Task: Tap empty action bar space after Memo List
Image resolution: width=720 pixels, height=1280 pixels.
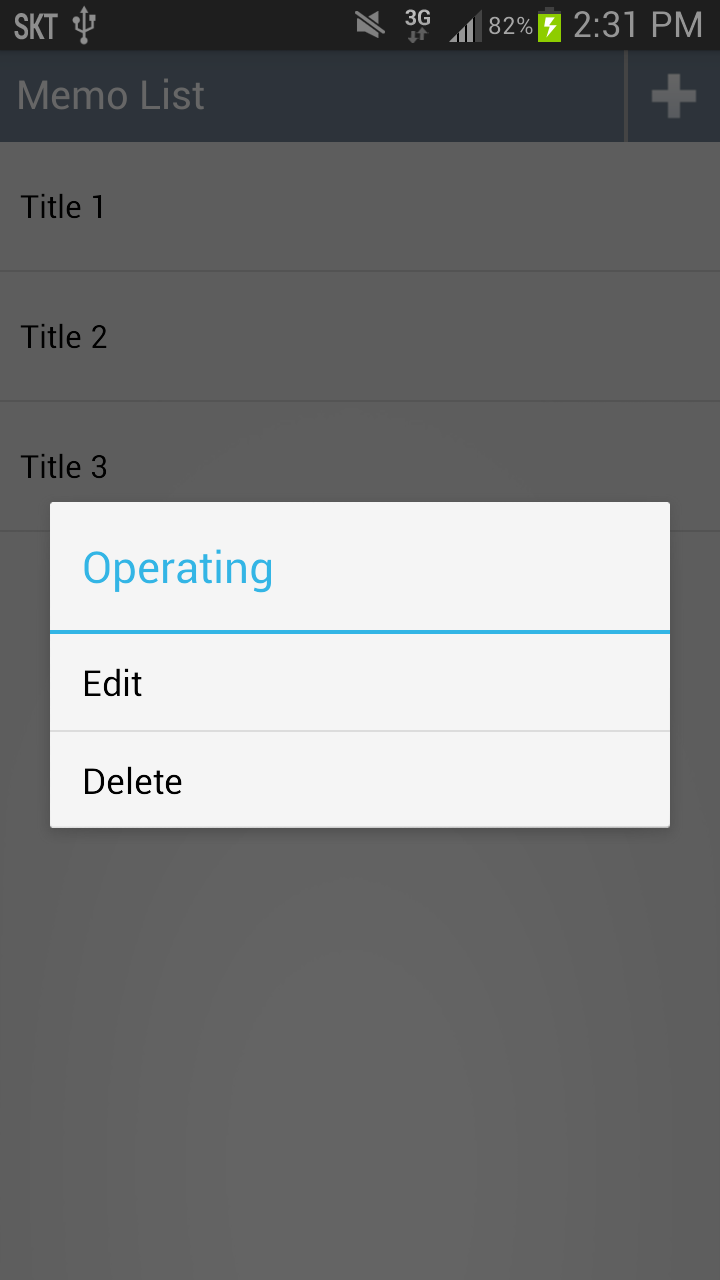Action: (x=414, y=96)
